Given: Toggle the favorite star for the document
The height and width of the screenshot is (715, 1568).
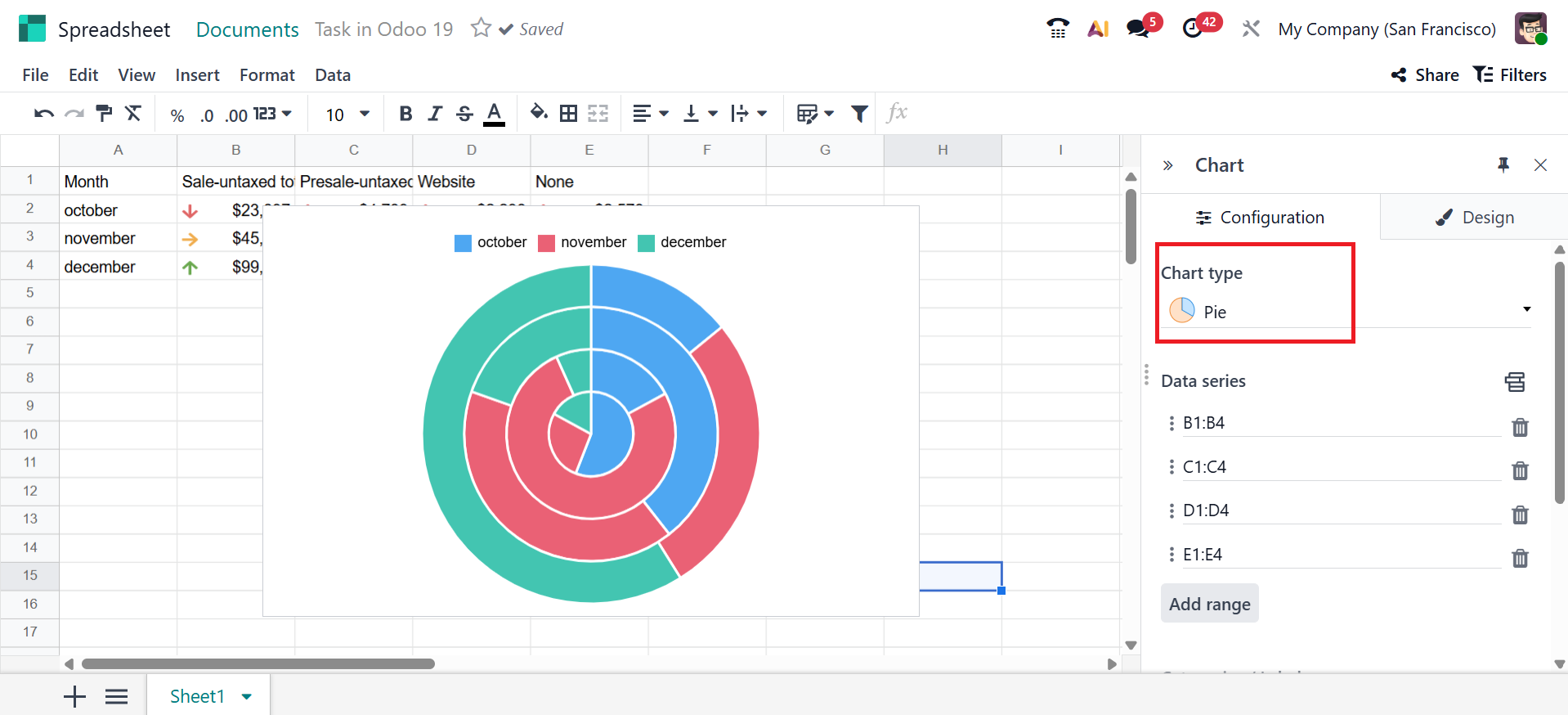Looking at the screenshot, I should 481,29.
